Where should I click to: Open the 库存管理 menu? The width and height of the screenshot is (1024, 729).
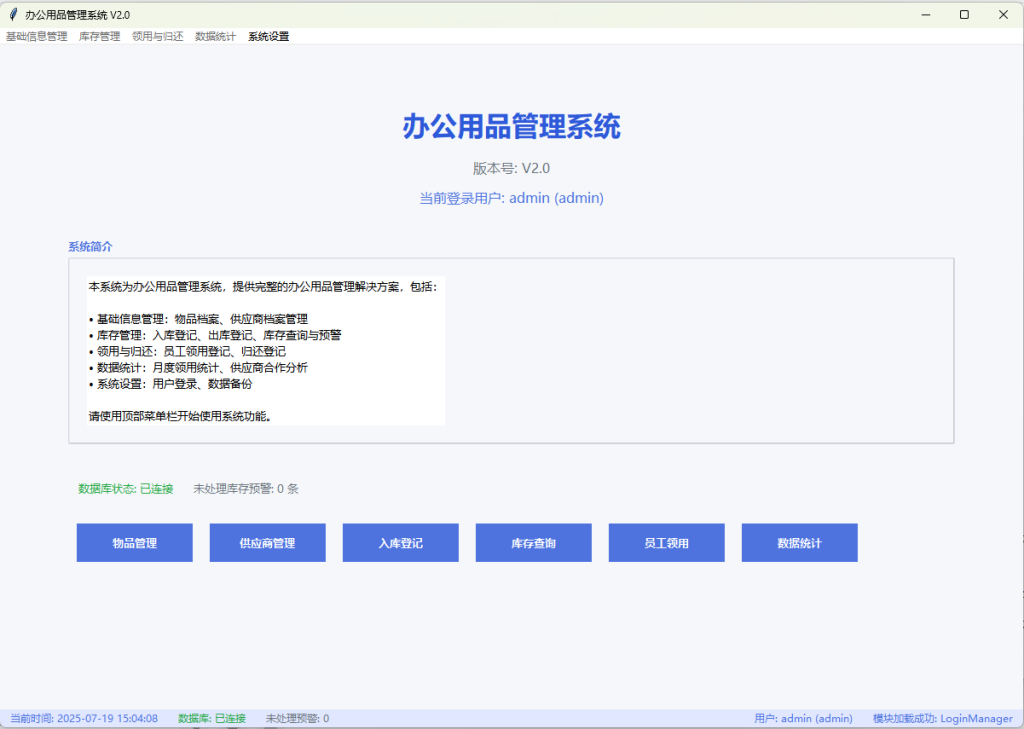(100, 36)
